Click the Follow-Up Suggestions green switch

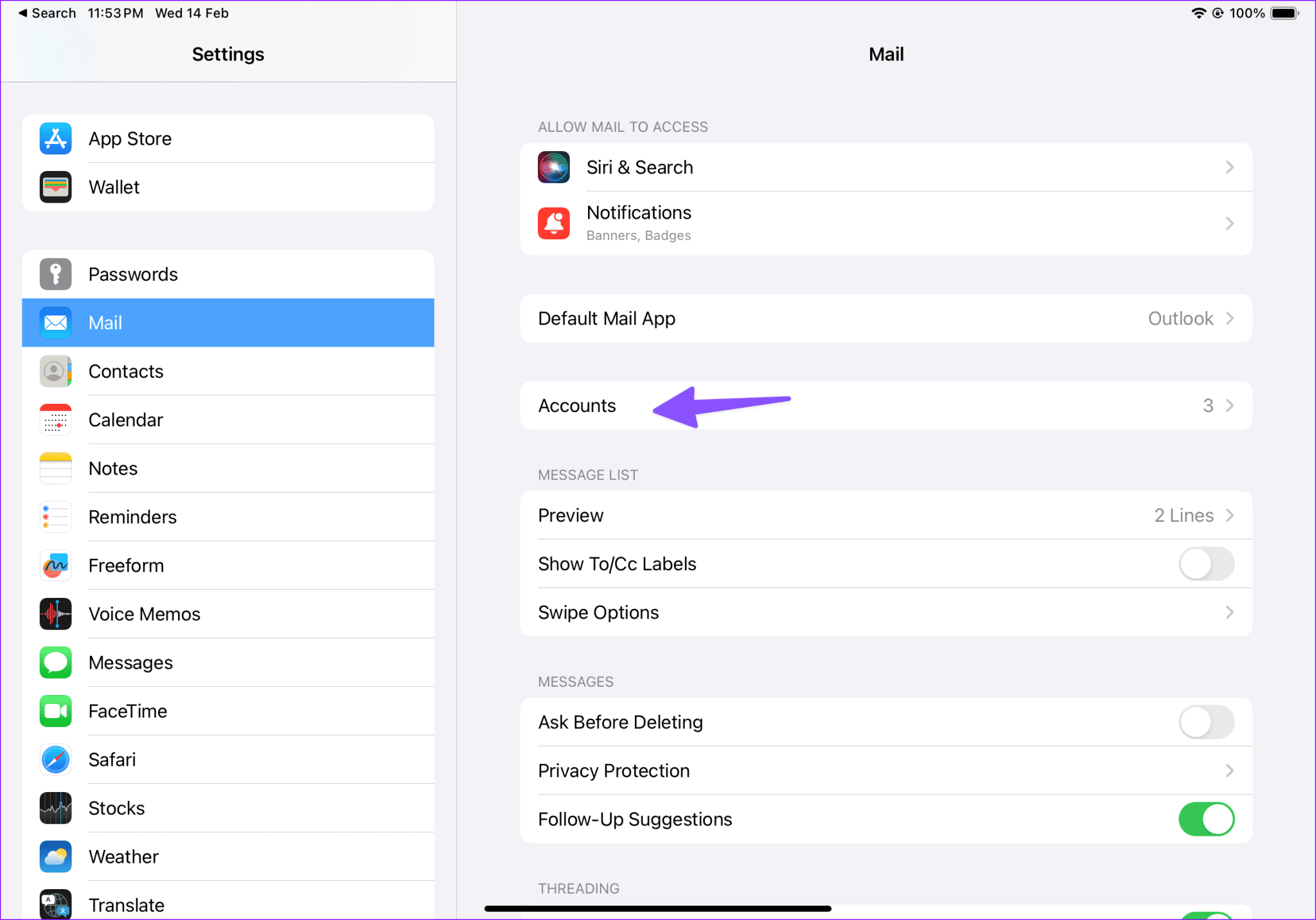pos(1206,818)
